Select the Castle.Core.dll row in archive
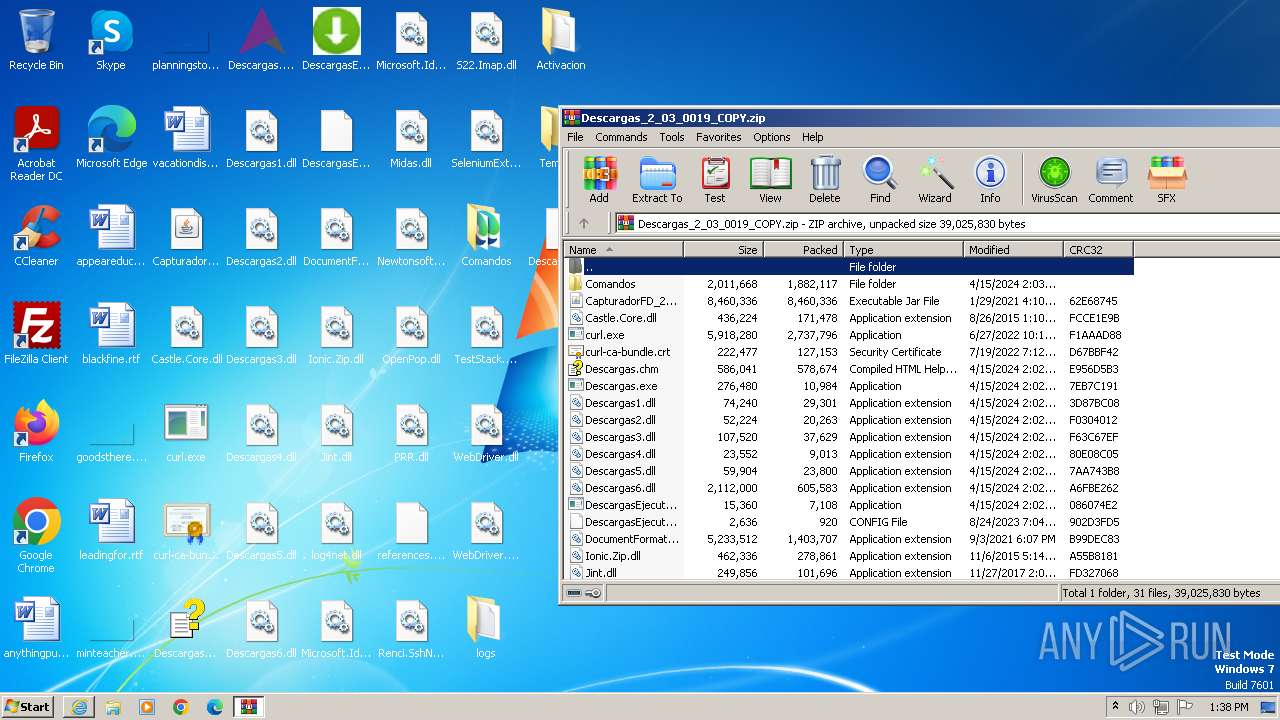Screen dimensions: 1280x720 click(849, 318)
